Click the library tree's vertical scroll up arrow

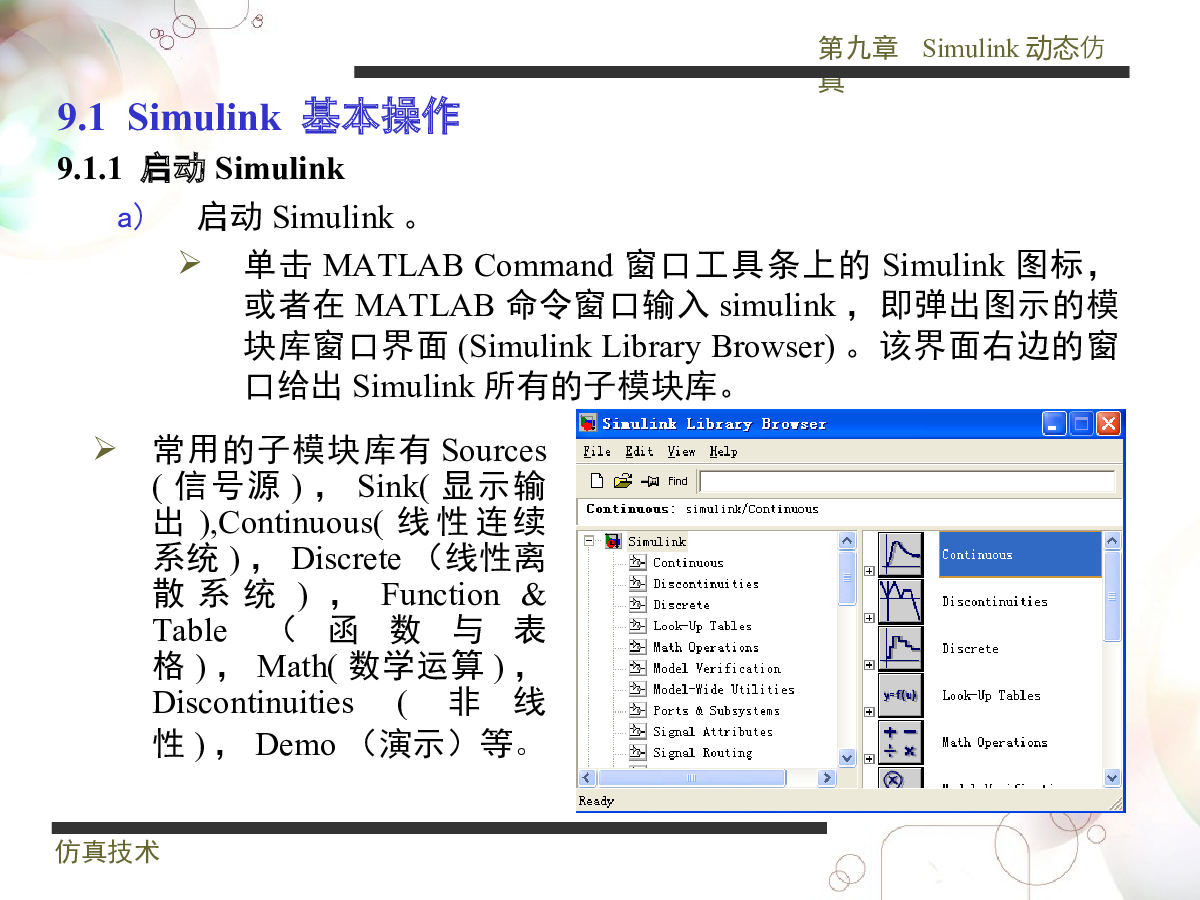pyautogui.click(x=848, y=541)
